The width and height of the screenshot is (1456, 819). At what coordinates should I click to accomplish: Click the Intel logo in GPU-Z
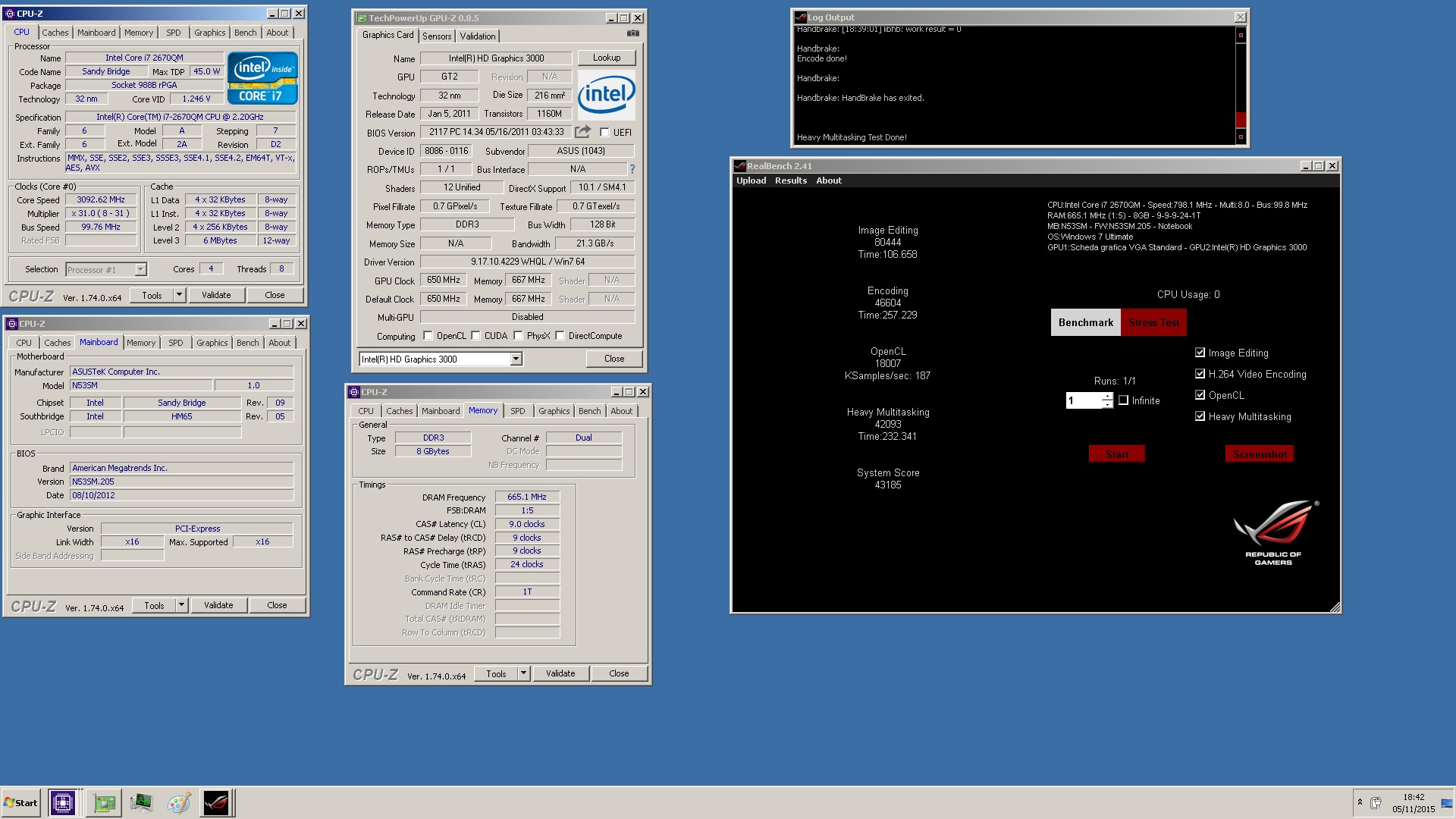click(607, 95)
